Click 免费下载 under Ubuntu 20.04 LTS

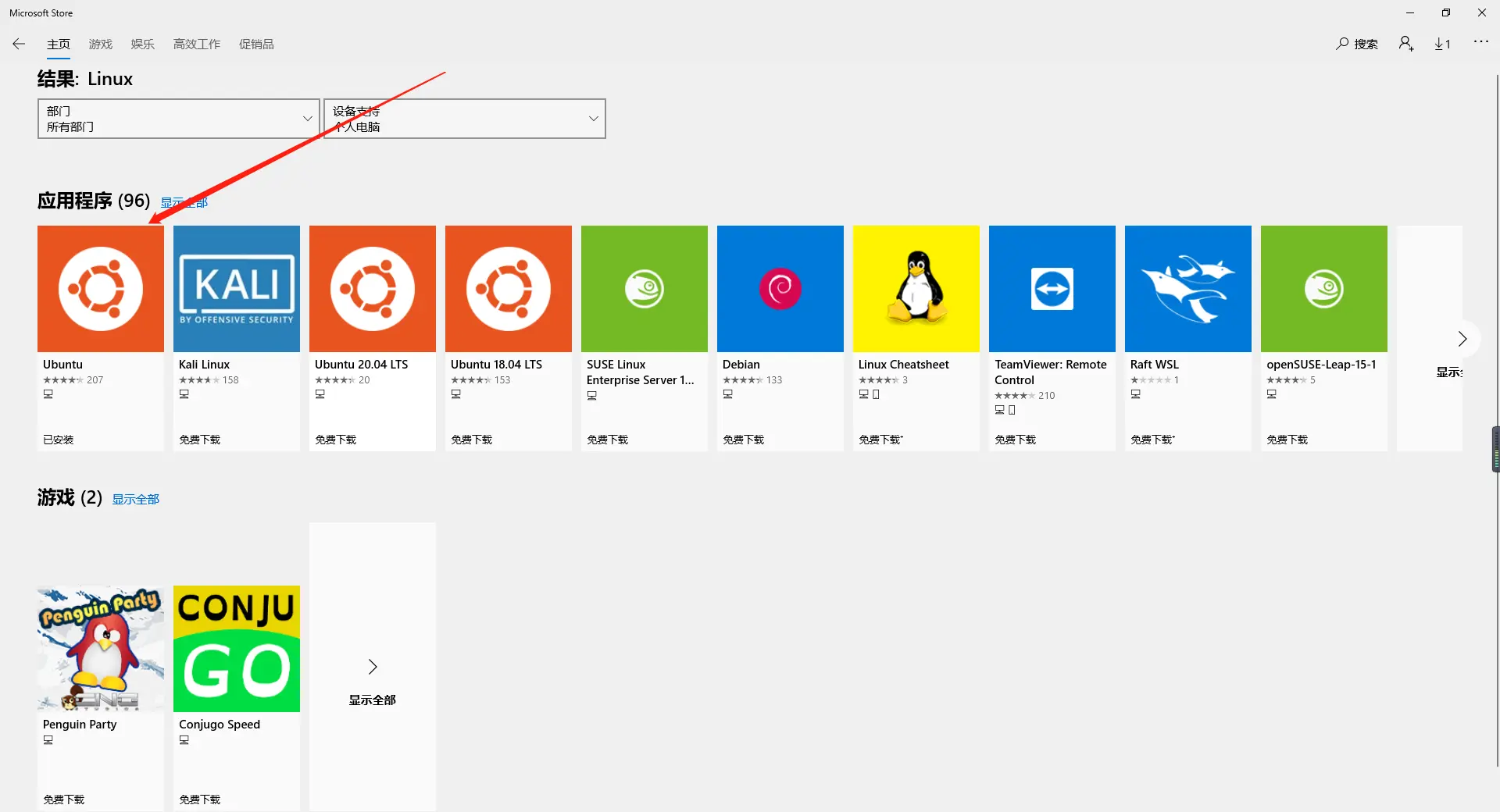pyautogui.click(x=336, y=440)
